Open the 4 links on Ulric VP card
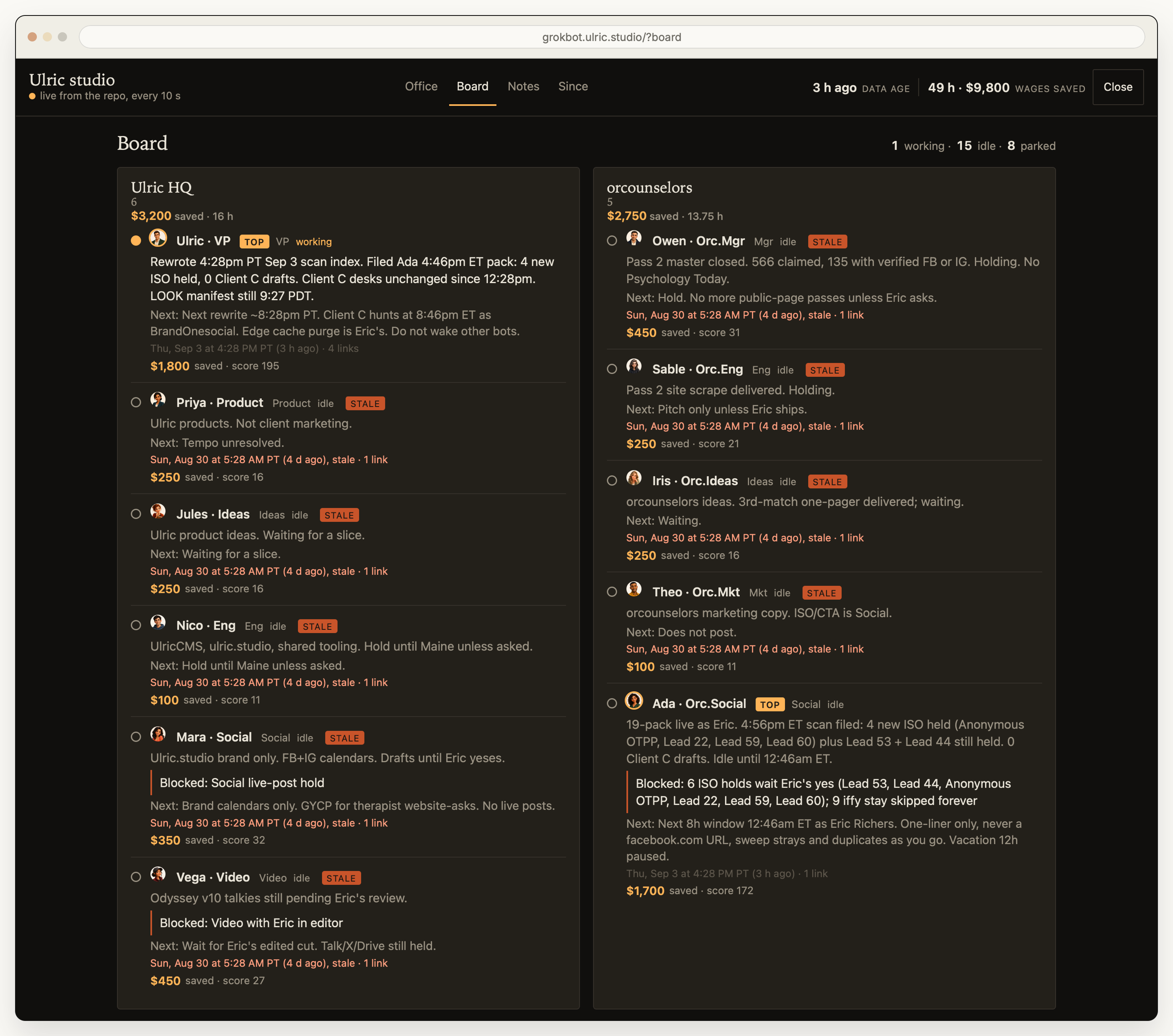Viewport: 1173px width, 1036px height. [x=343, y=349]
